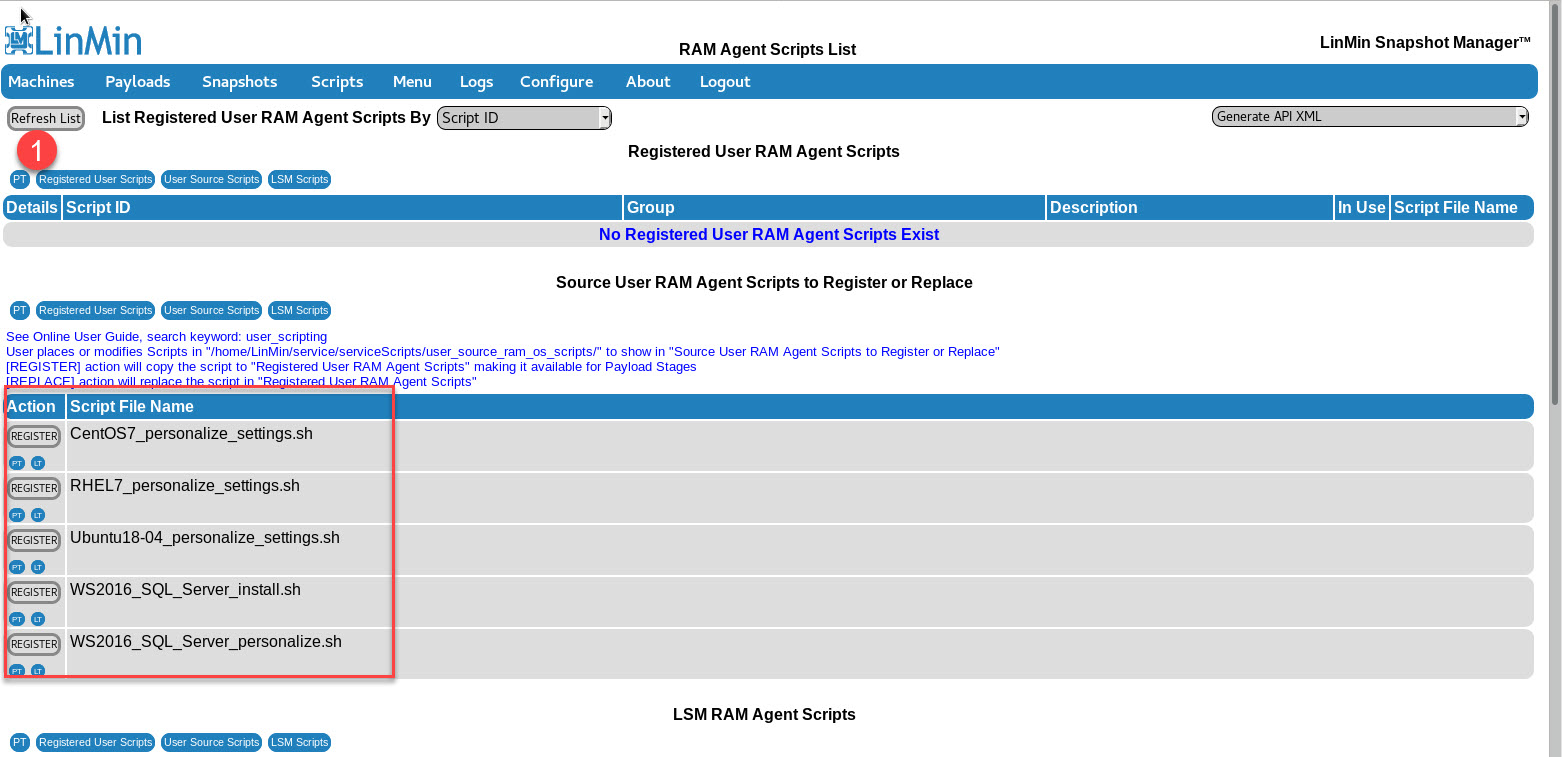Click LT icon in WS2016_SQL_Server_install row
This screenshot has width=1562, height=757.
38,619
